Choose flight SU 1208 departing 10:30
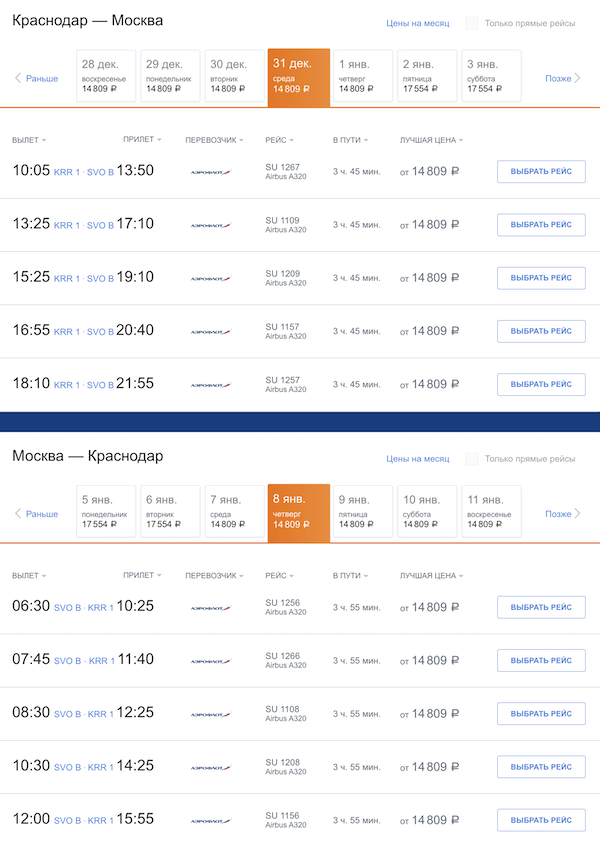600x844 pixels. pyautogui.click(x=541, y=767)
